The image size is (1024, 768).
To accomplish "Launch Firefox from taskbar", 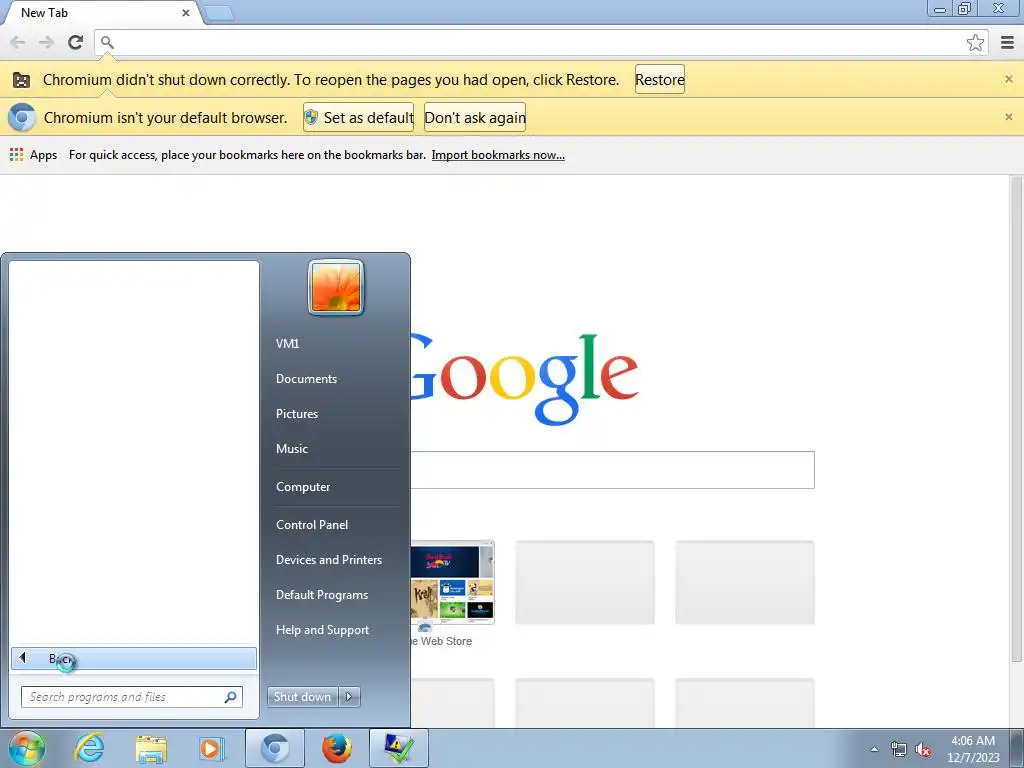I will [x=336, y=748].
